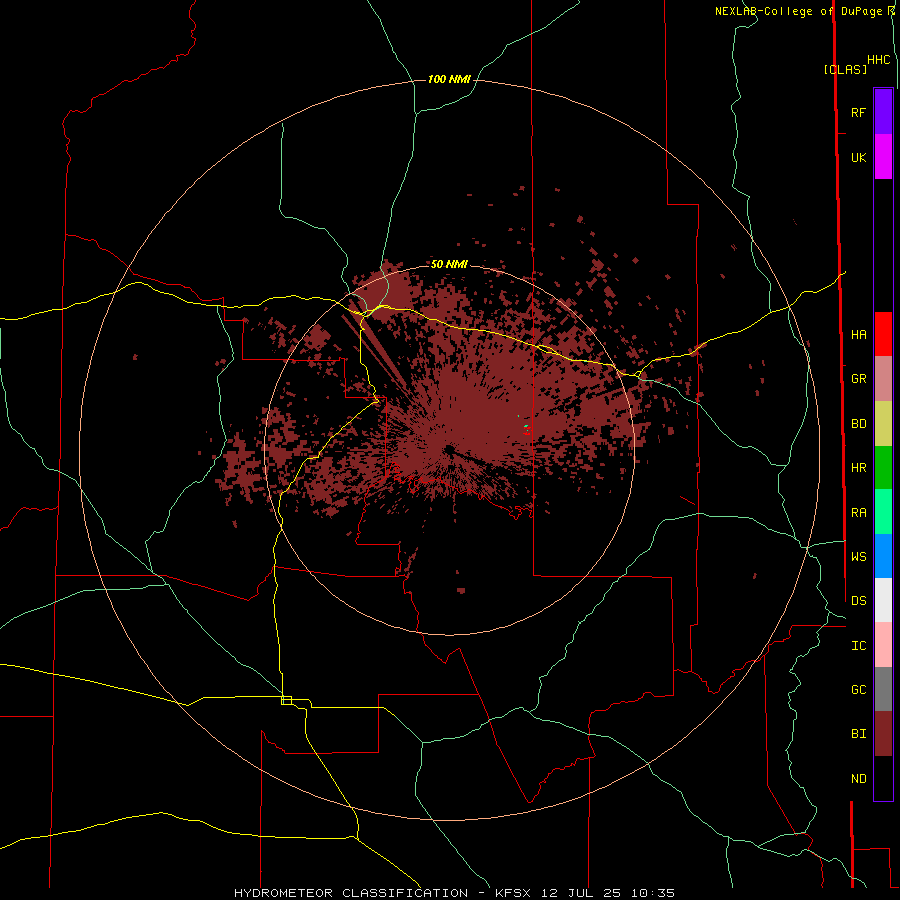Select the IC pink legend swatch

[x=883, y=645]
